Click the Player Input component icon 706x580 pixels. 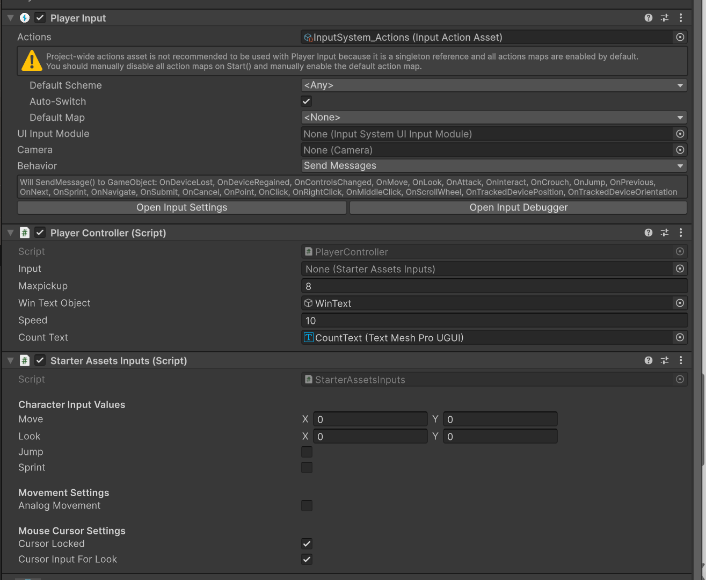pyautogui.click(x=25, y=18)
